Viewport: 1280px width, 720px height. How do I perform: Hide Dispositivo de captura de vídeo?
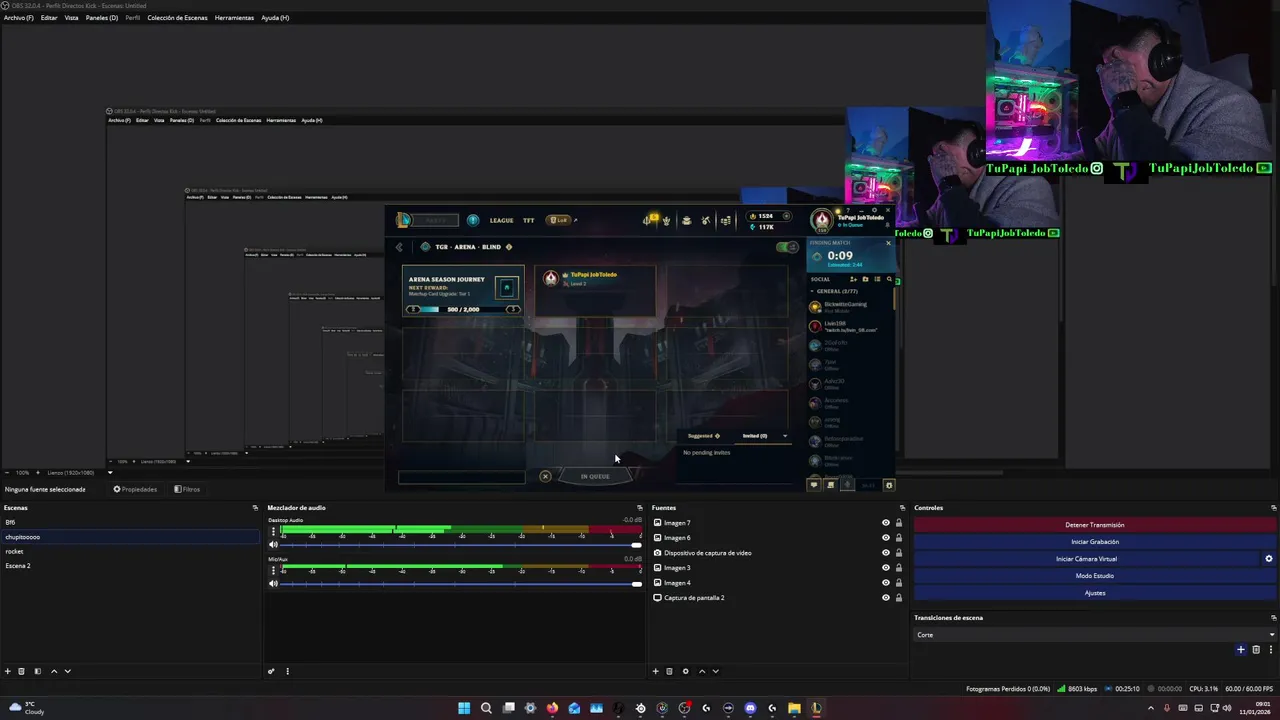(885, 553)
